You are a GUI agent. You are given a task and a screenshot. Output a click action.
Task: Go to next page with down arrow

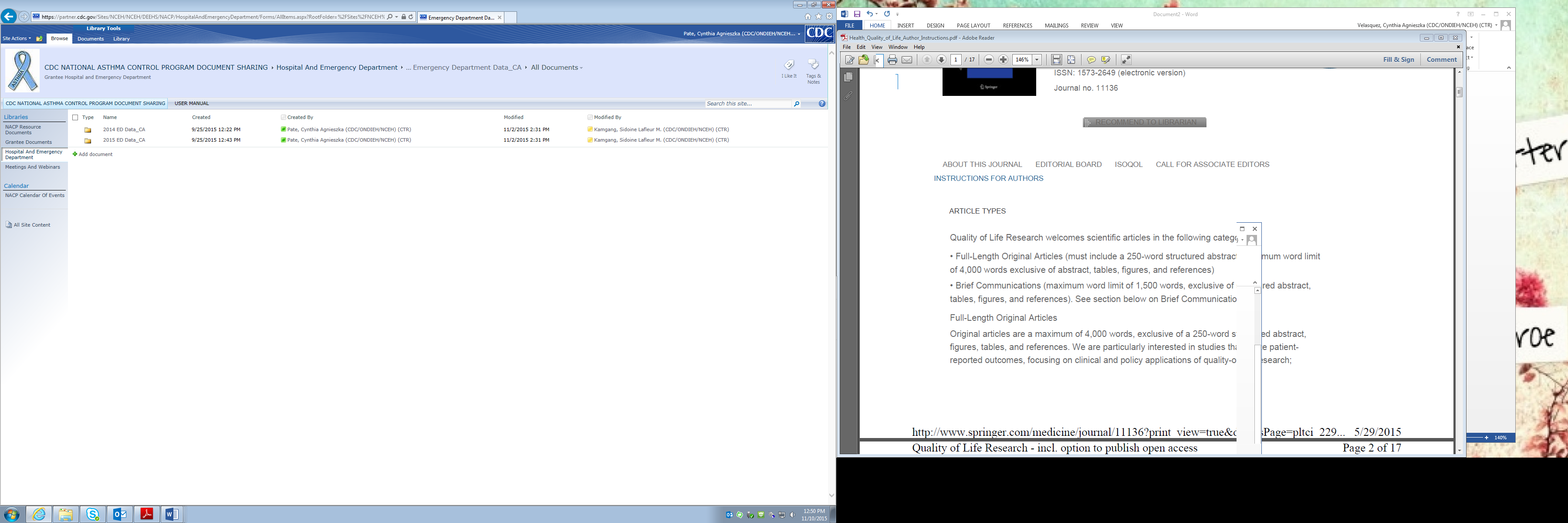[x=941, y=60]
